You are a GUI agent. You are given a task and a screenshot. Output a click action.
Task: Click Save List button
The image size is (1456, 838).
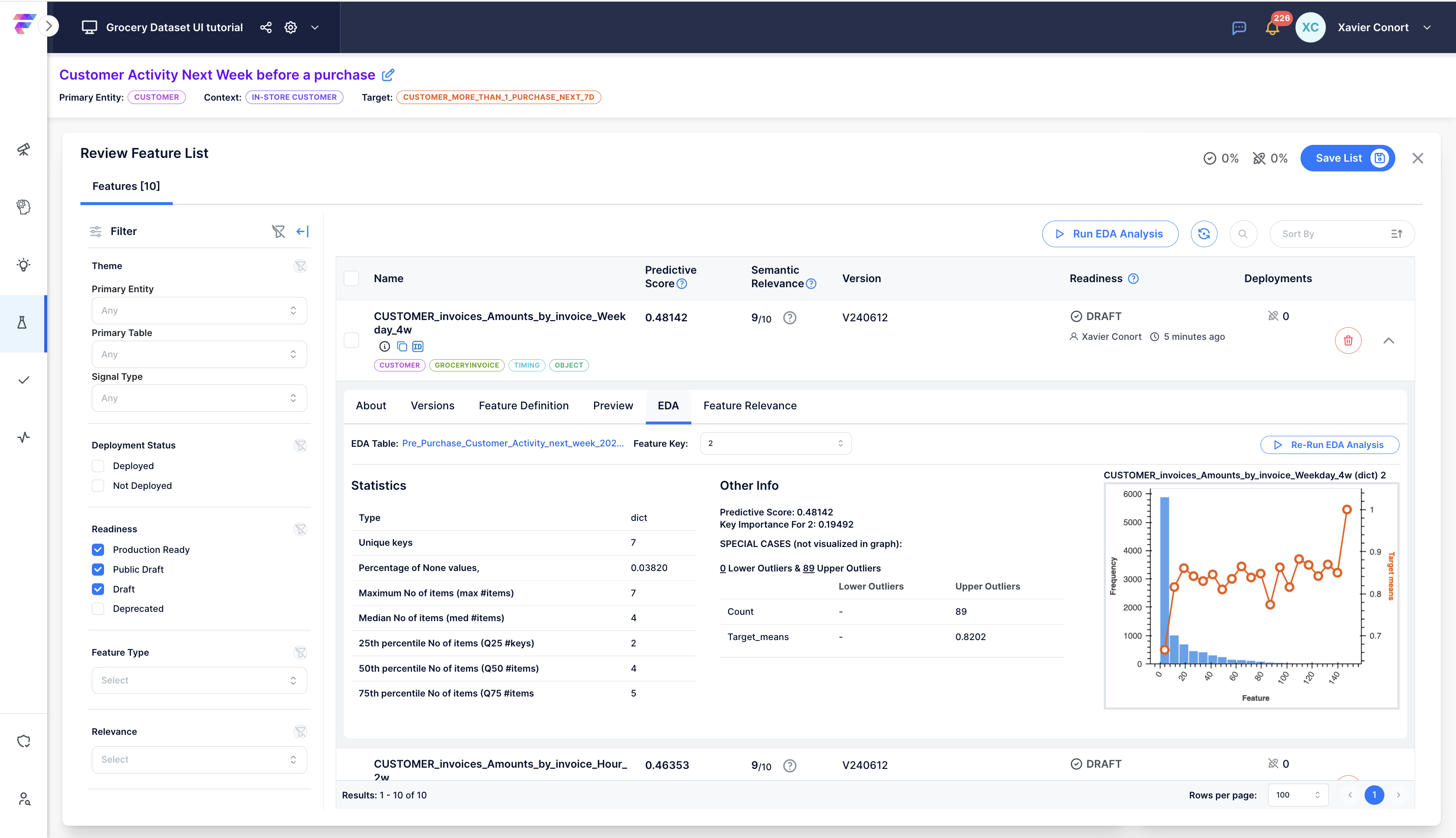coord(1347,158)
